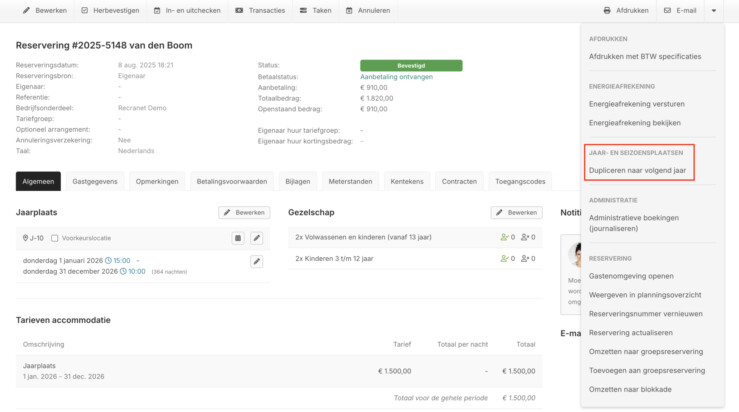Click Annuleren in the toolbar

point(368,10)
